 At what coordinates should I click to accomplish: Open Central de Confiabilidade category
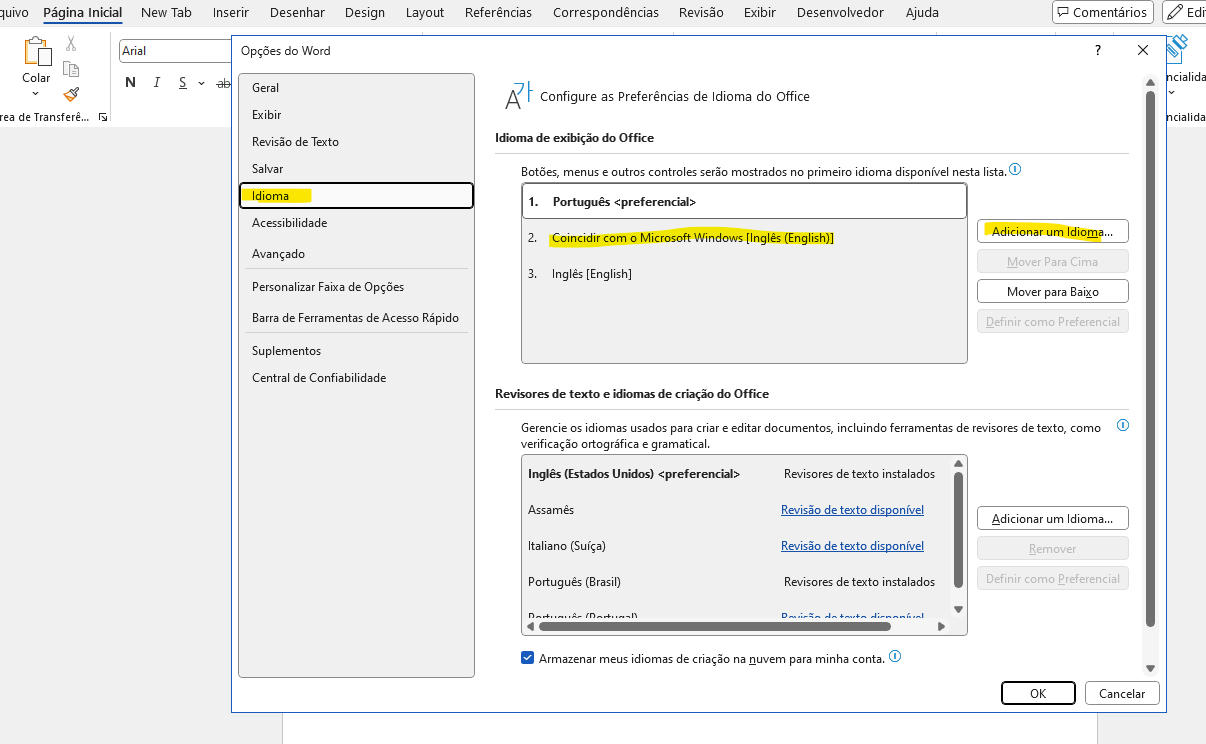(x=356, y=378)
